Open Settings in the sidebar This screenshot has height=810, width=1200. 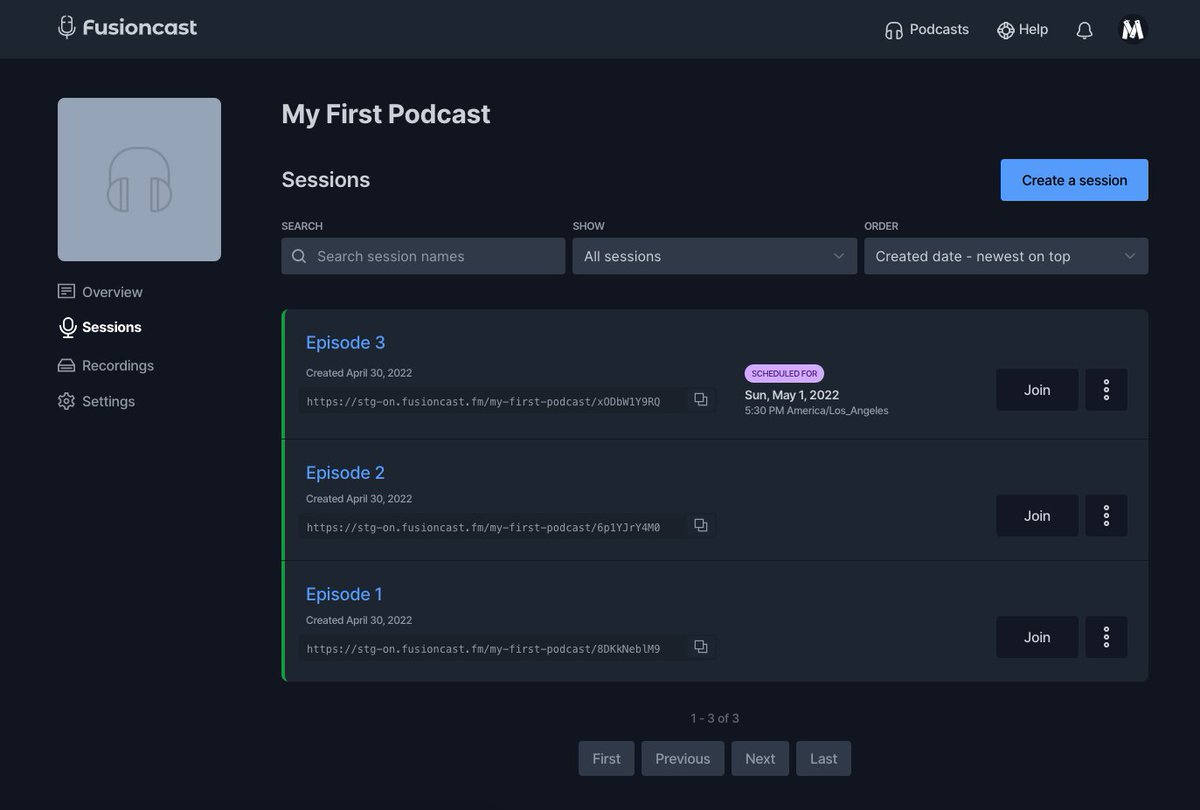(96, 401)
